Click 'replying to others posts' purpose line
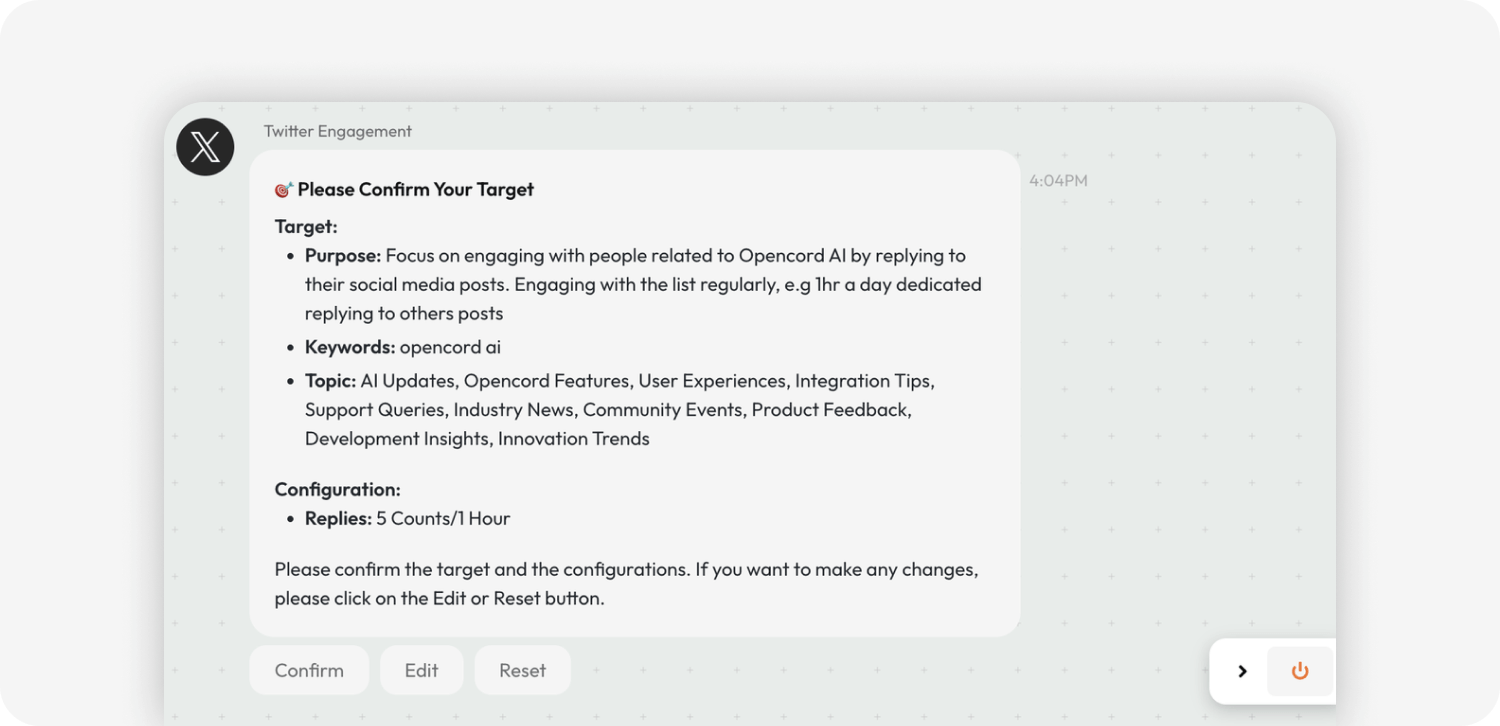 pos(404,314)
